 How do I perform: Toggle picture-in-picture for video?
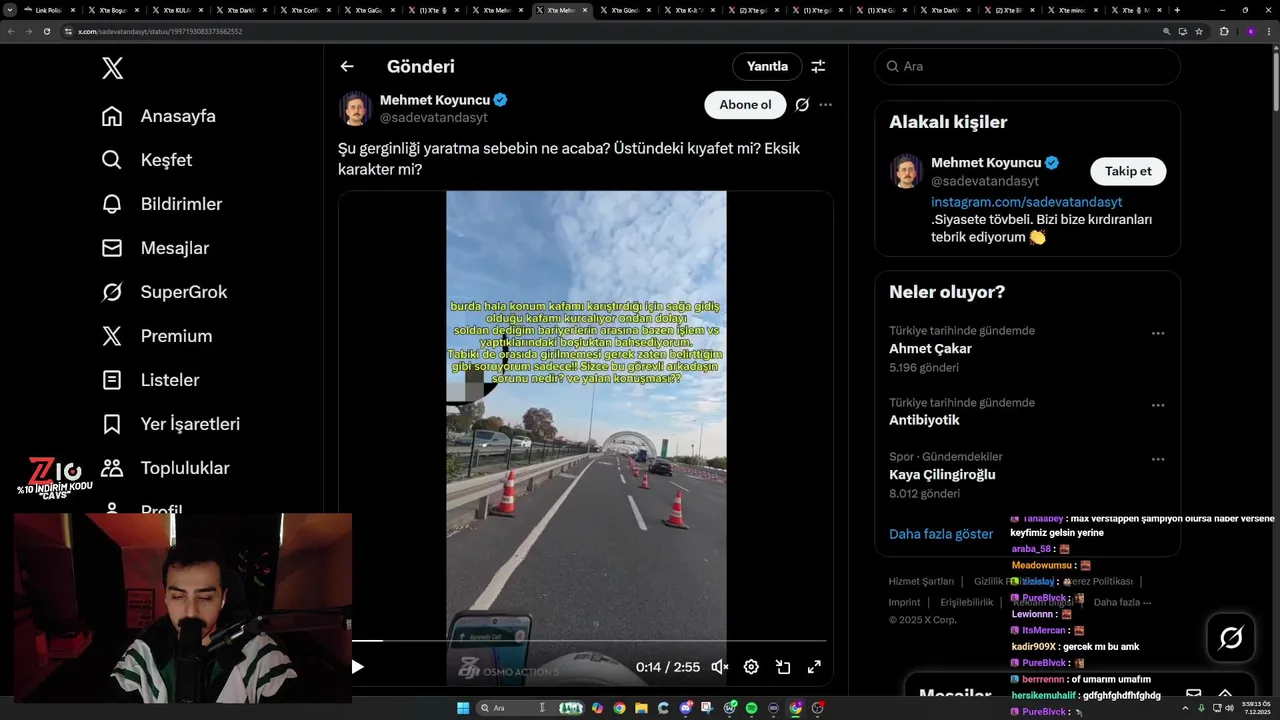[x=783, y=667]
